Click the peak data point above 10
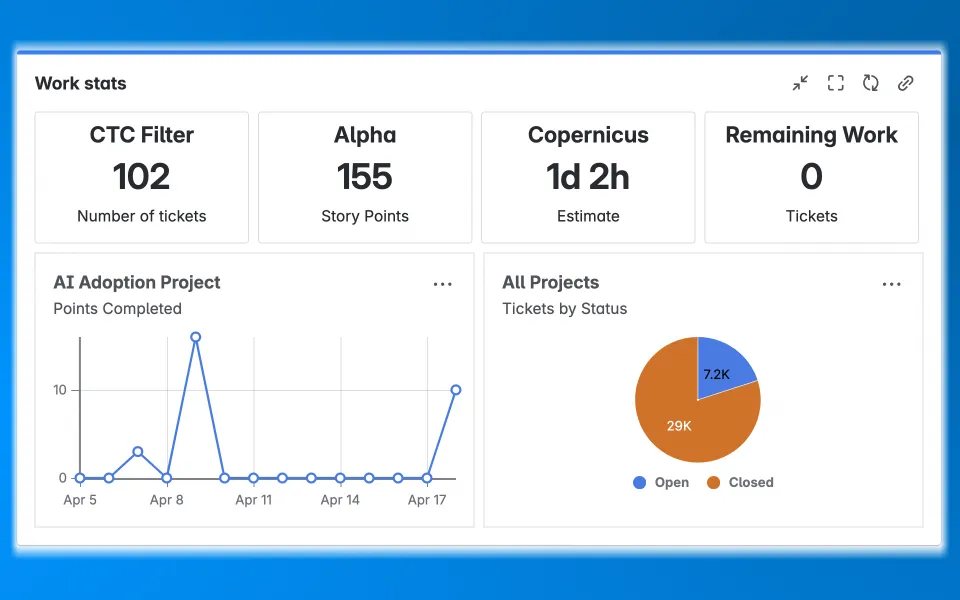Viewport: 960px width, 600px height. click(195, 337)
